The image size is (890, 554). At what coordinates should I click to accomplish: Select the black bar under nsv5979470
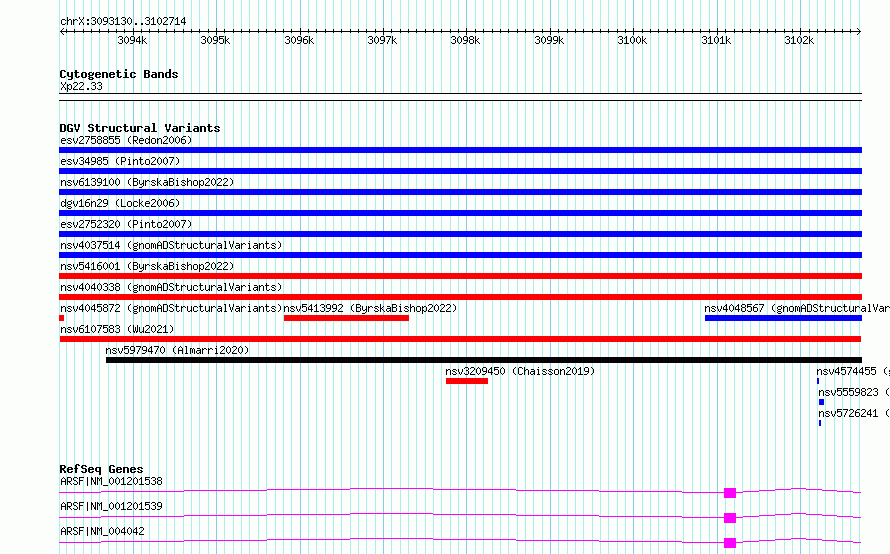click(x=484, y=360)
